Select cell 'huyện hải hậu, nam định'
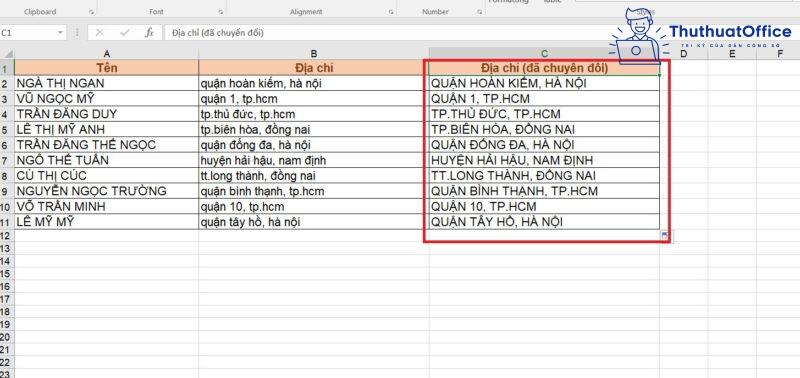The image size is (800, 378). [314, 160]
